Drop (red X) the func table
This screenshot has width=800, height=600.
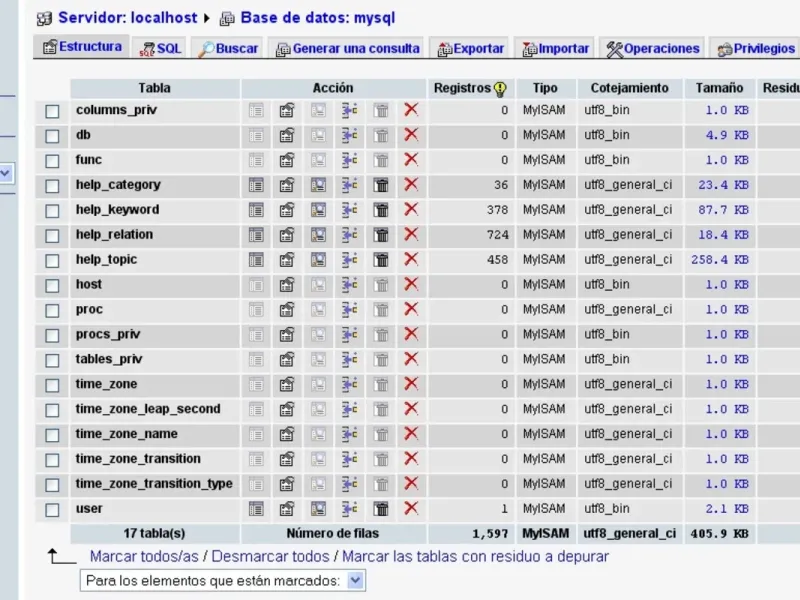coord(411,160)
